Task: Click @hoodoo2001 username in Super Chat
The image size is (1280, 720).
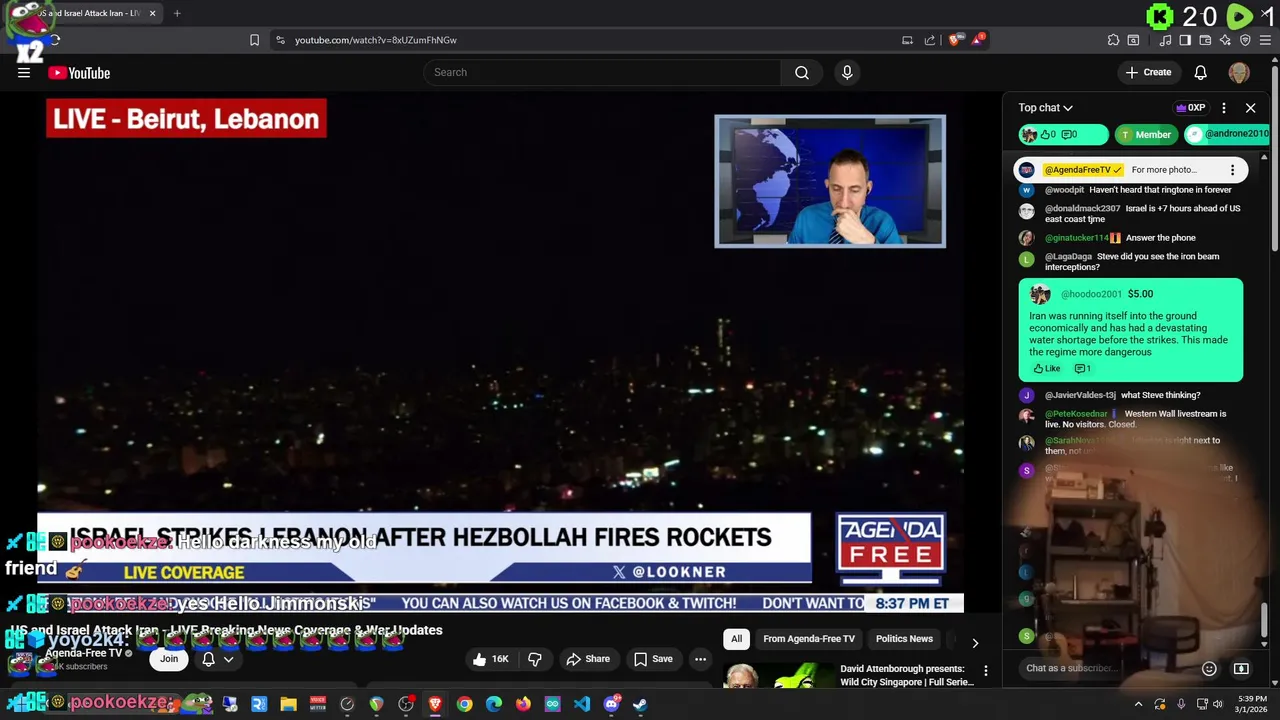Action: 1091,294
